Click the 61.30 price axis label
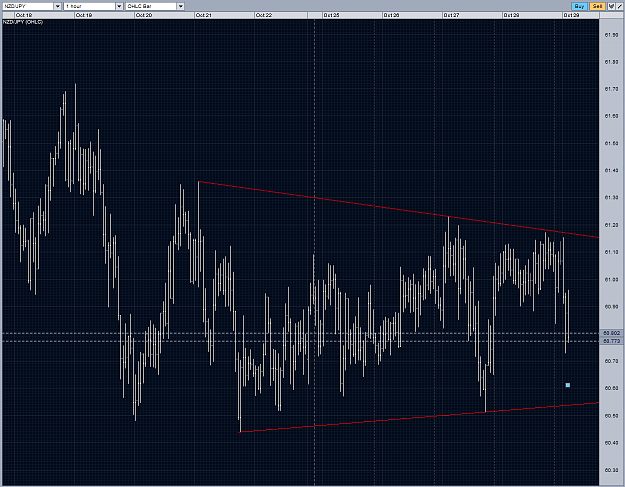Viewport: 625px width, 487px height. pyautogui.click(x=611, y=198)
